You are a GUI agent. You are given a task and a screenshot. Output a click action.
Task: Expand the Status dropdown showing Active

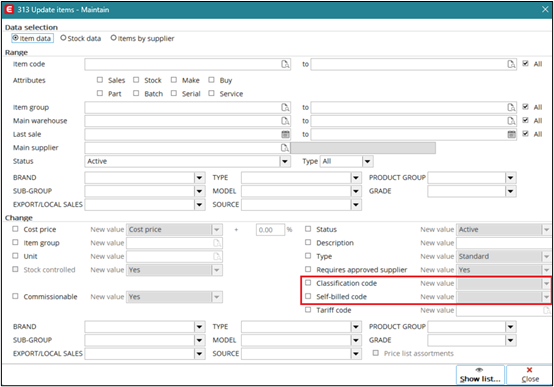coord(285,162)
